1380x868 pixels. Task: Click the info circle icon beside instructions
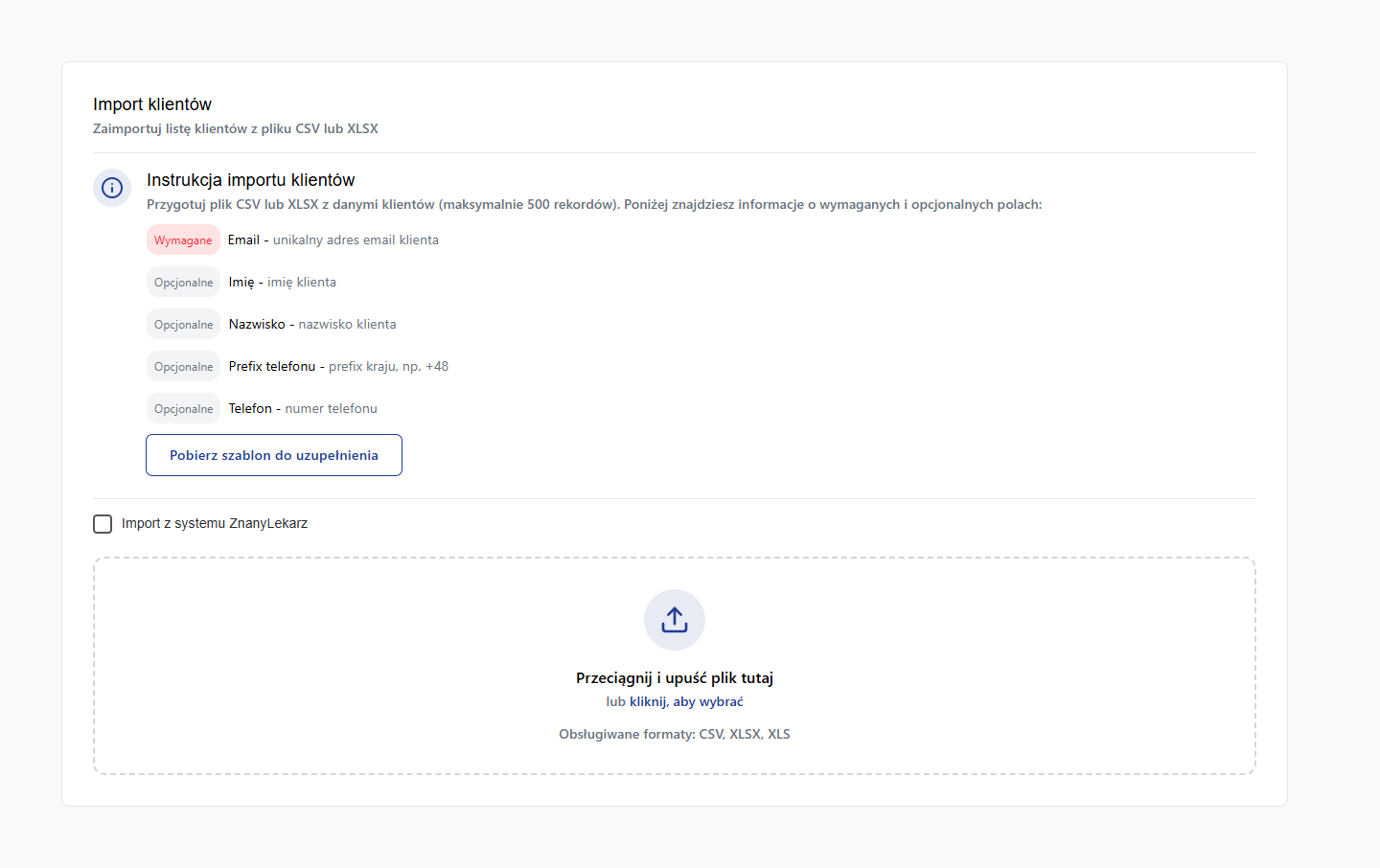click(112, 188)
